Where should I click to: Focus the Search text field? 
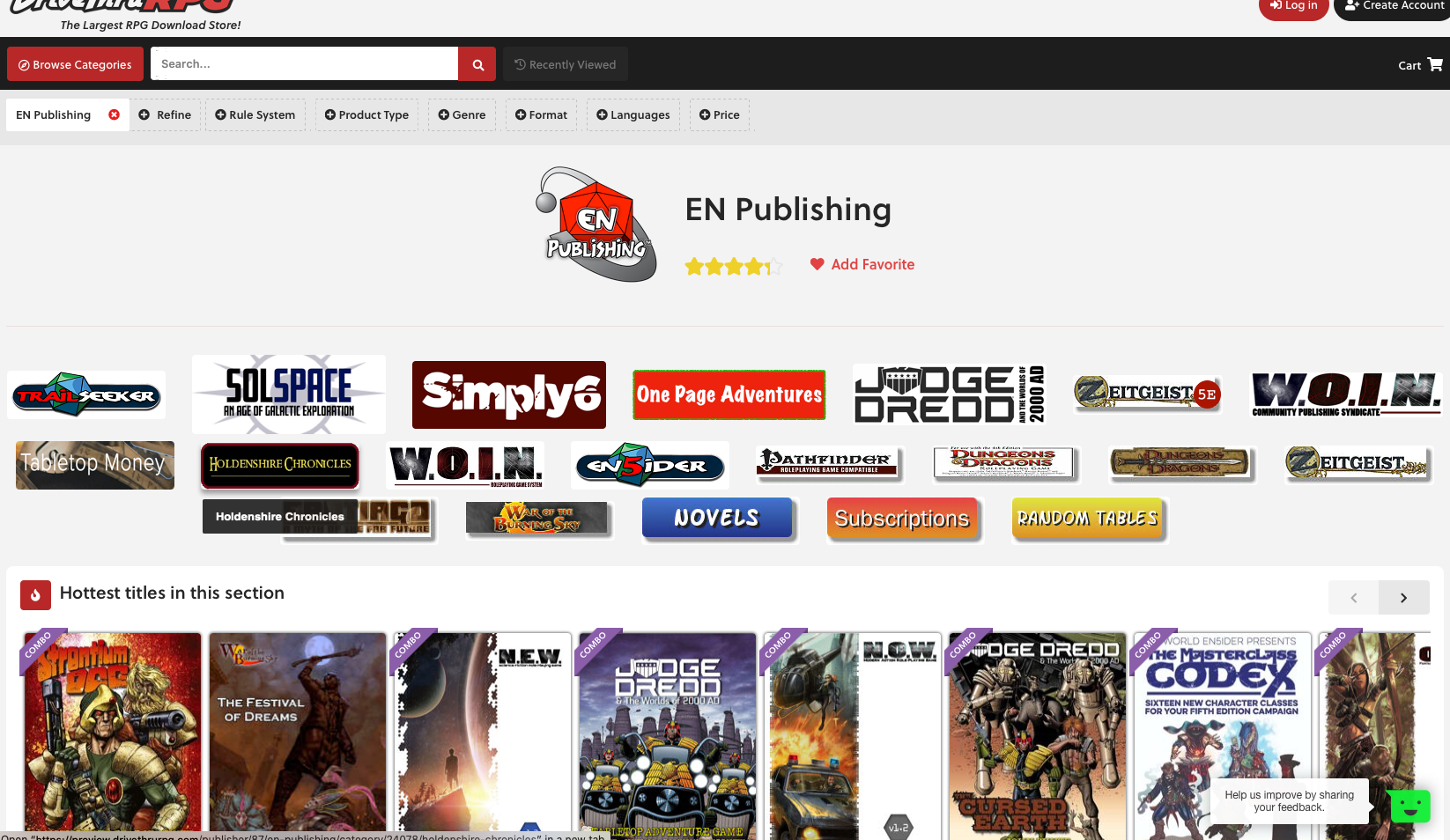[x=304, y=64]
